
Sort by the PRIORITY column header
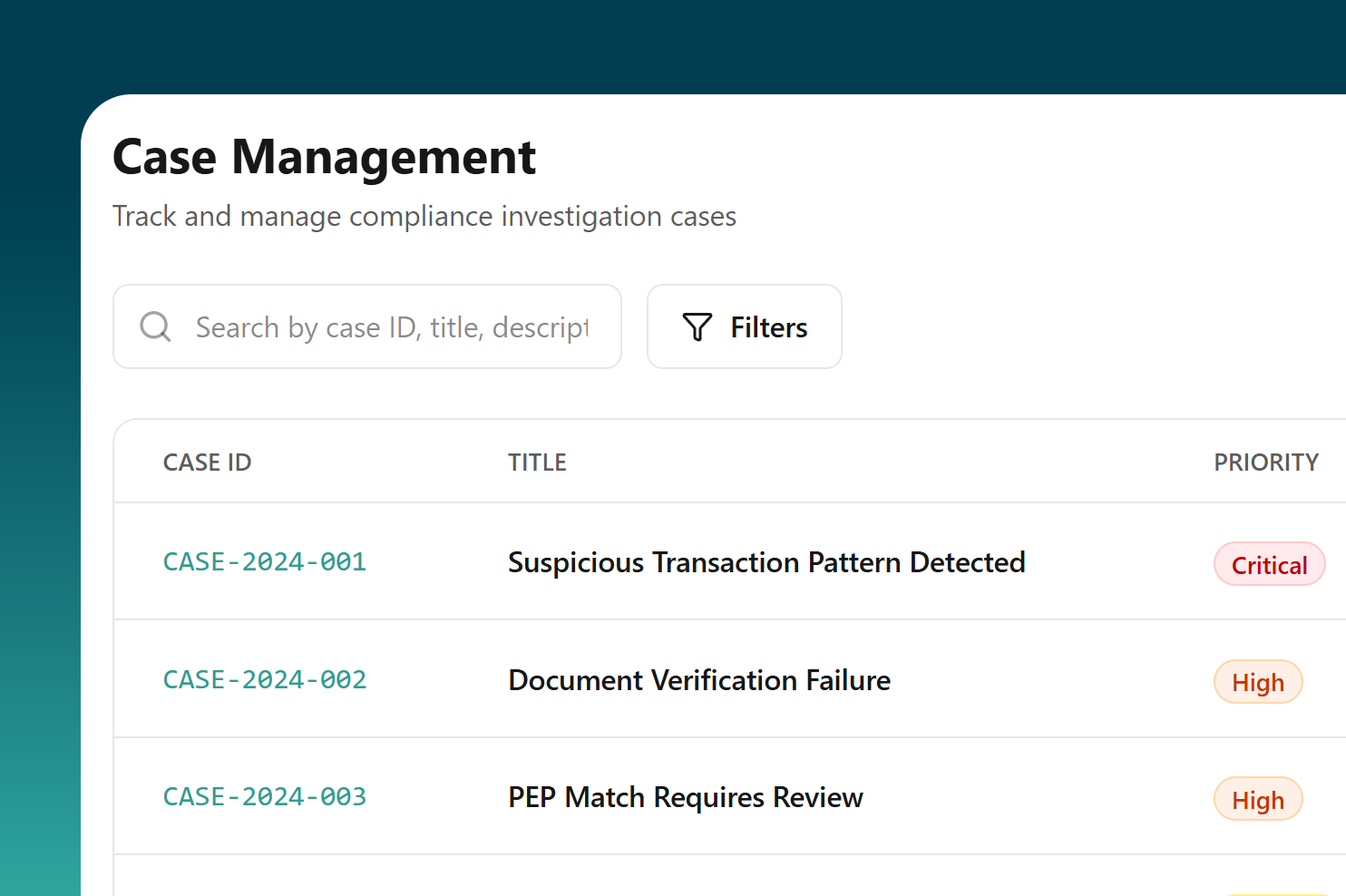[1266, 463]
